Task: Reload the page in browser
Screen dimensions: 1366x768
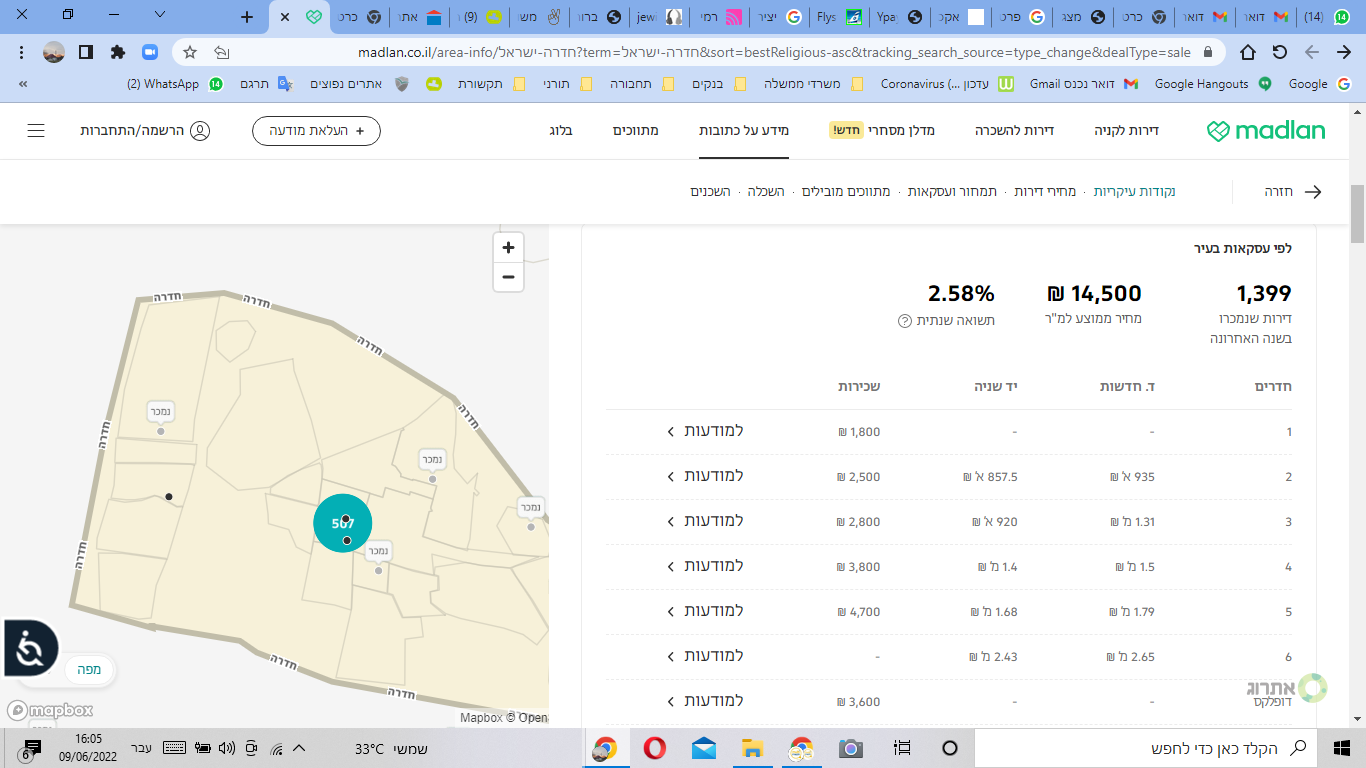Action: [x=1279, y=52]
